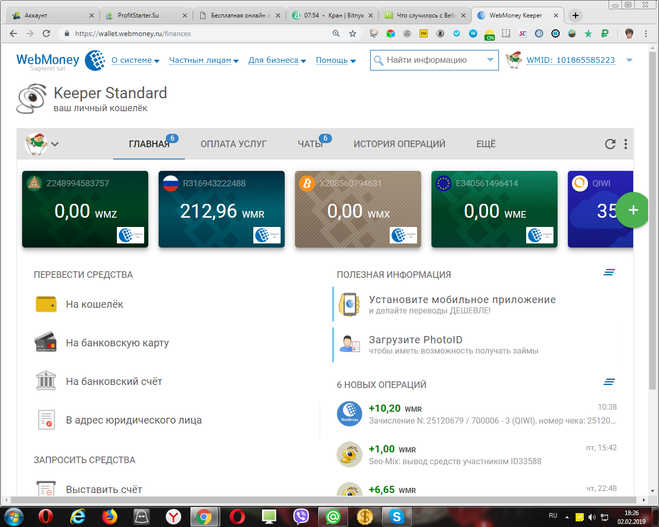Open the Для бизнеса dropdown
659x527 pixels.
click(x=277, y=61)
